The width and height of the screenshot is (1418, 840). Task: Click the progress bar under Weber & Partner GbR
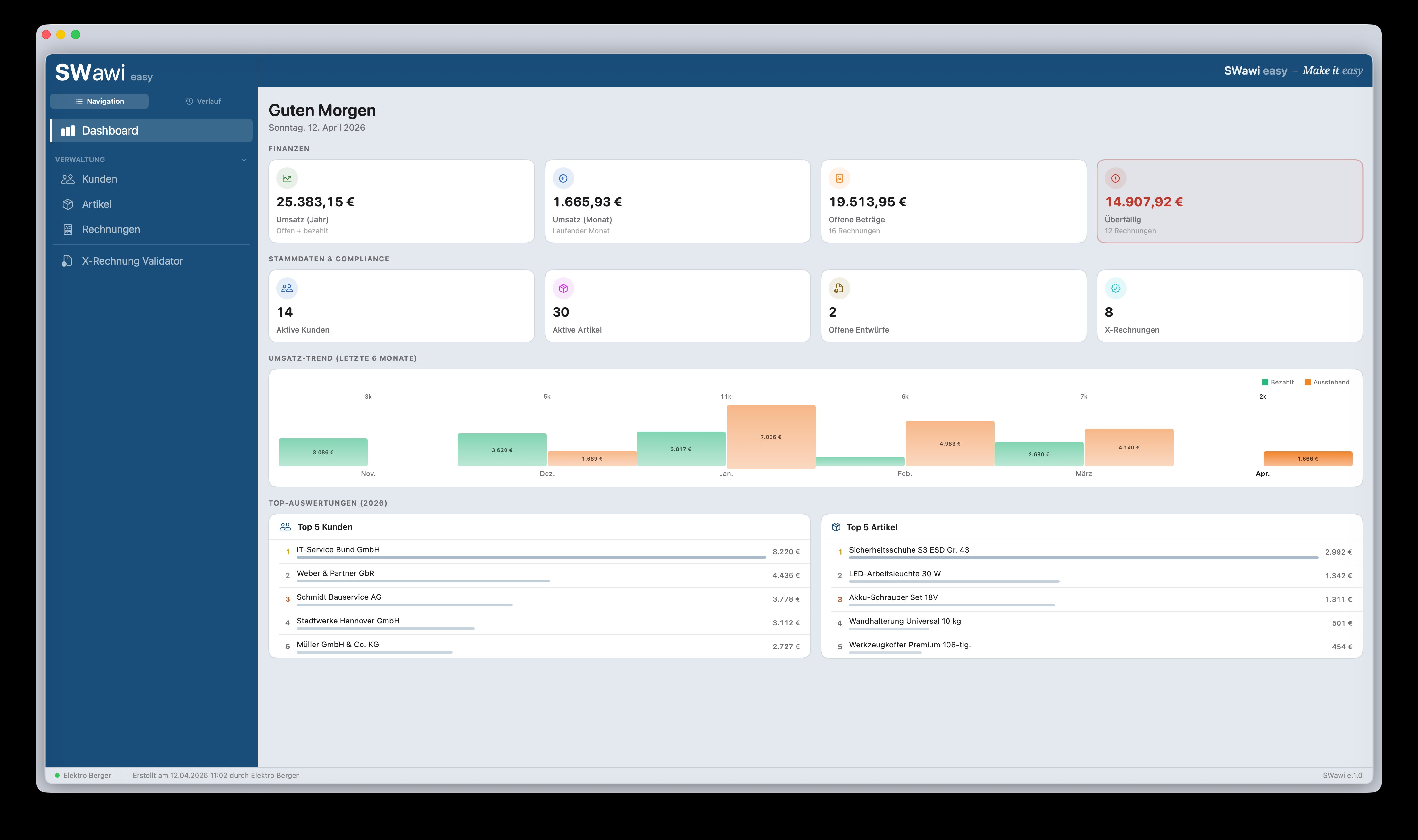click(x=422, y=581)
